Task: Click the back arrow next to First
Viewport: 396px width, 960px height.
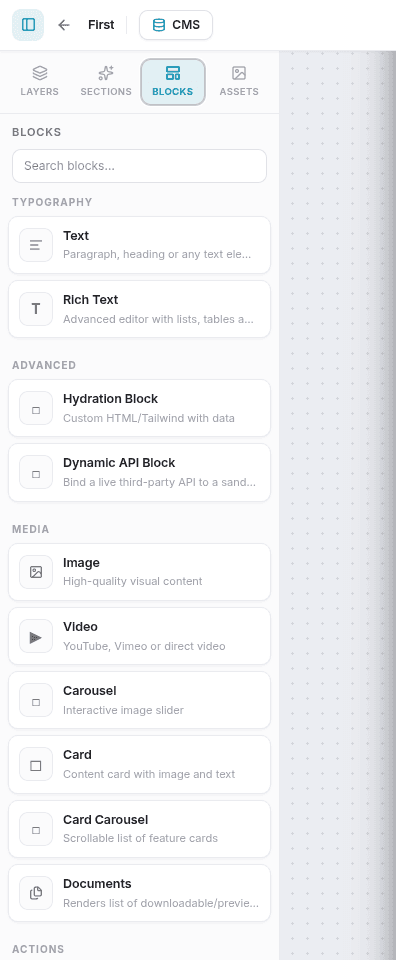Action: 64,25
